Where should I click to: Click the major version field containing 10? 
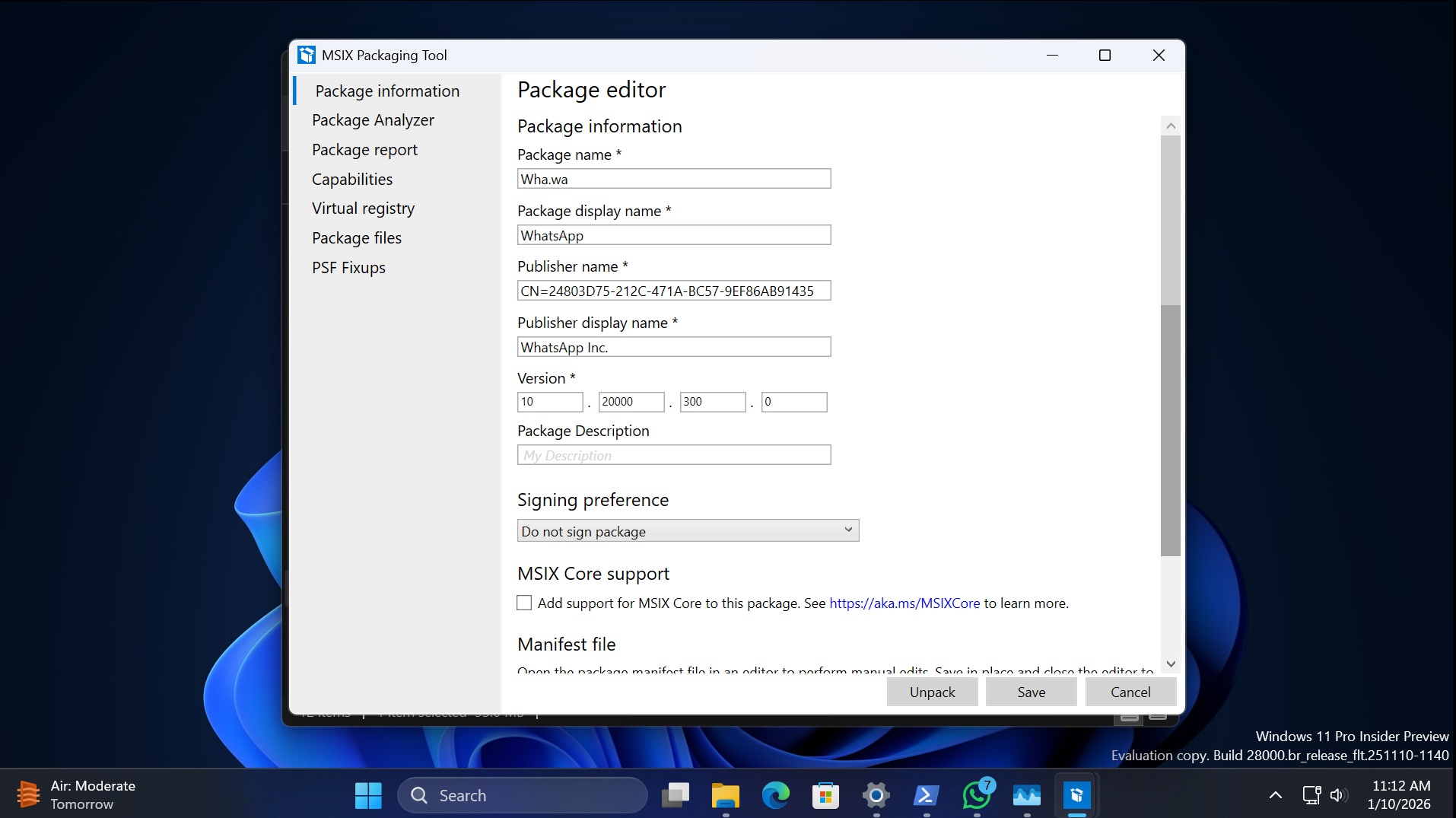pos(550,402)
